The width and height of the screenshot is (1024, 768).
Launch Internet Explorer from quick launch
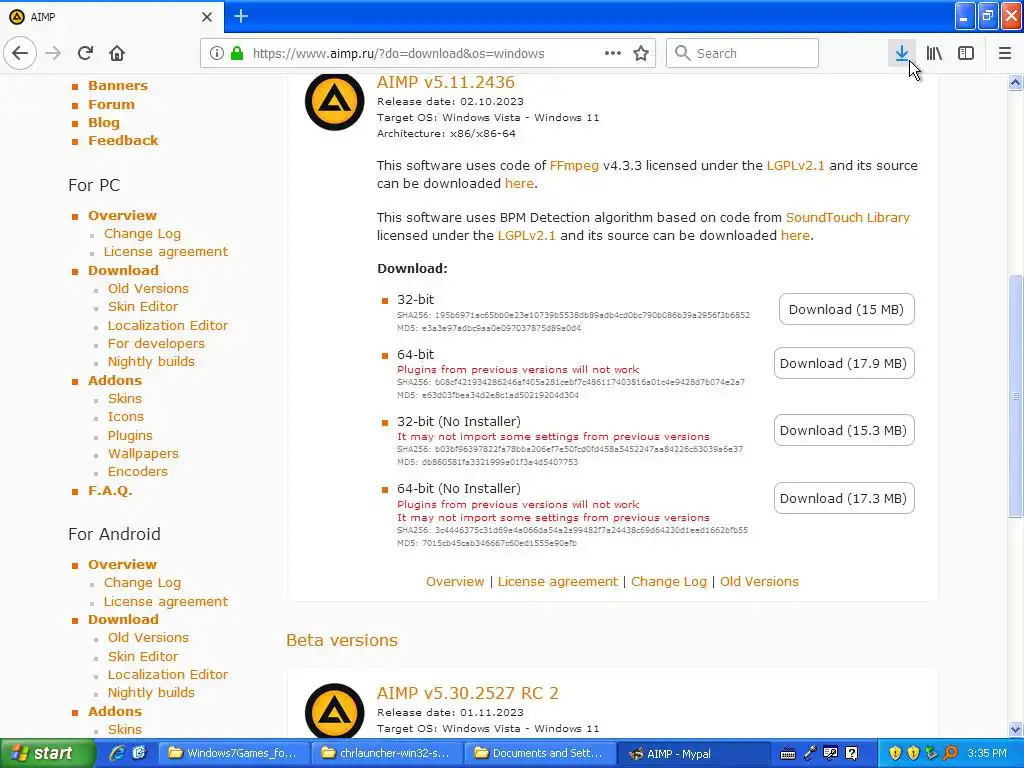pyautogui.click(x=118, y=753)
